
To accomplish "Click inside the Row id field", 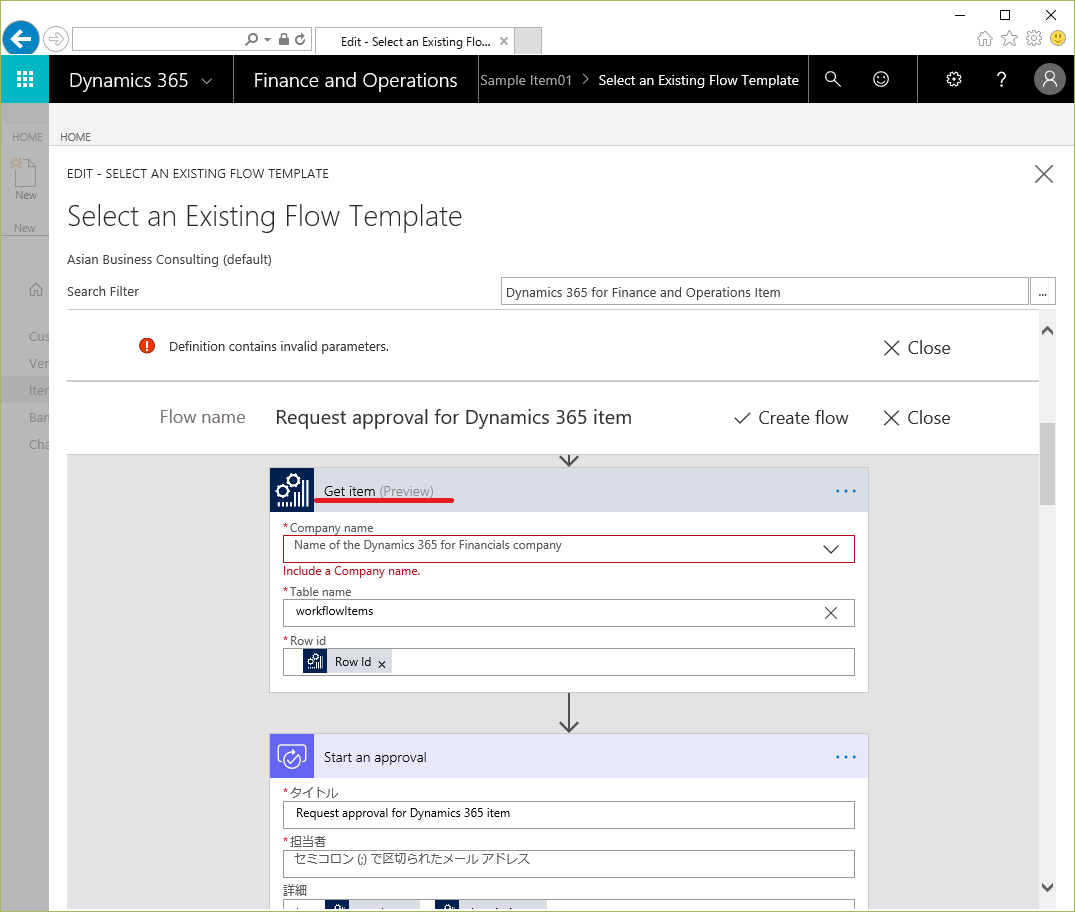I will tap(568, 662).
